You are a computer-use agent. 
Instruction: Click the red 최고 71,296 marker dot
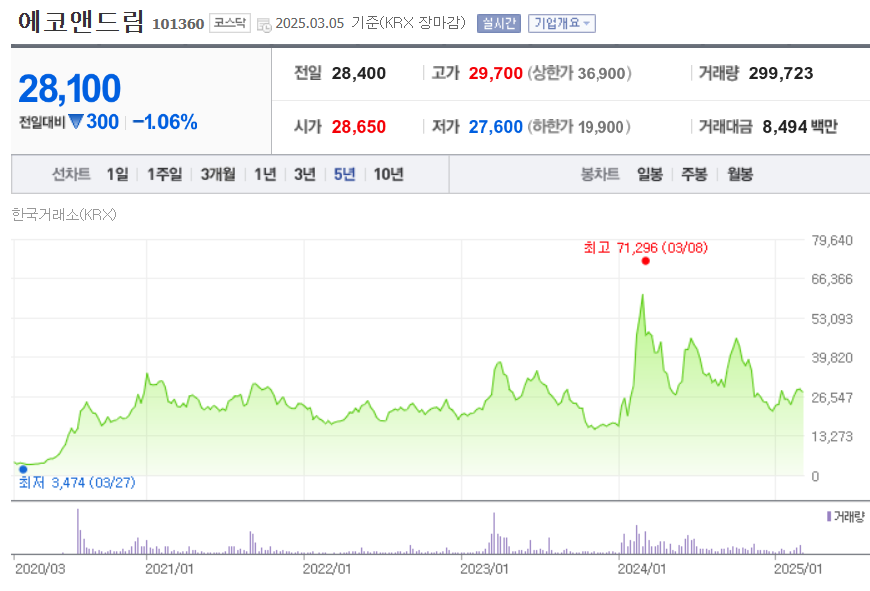click(x=645, y=261)
